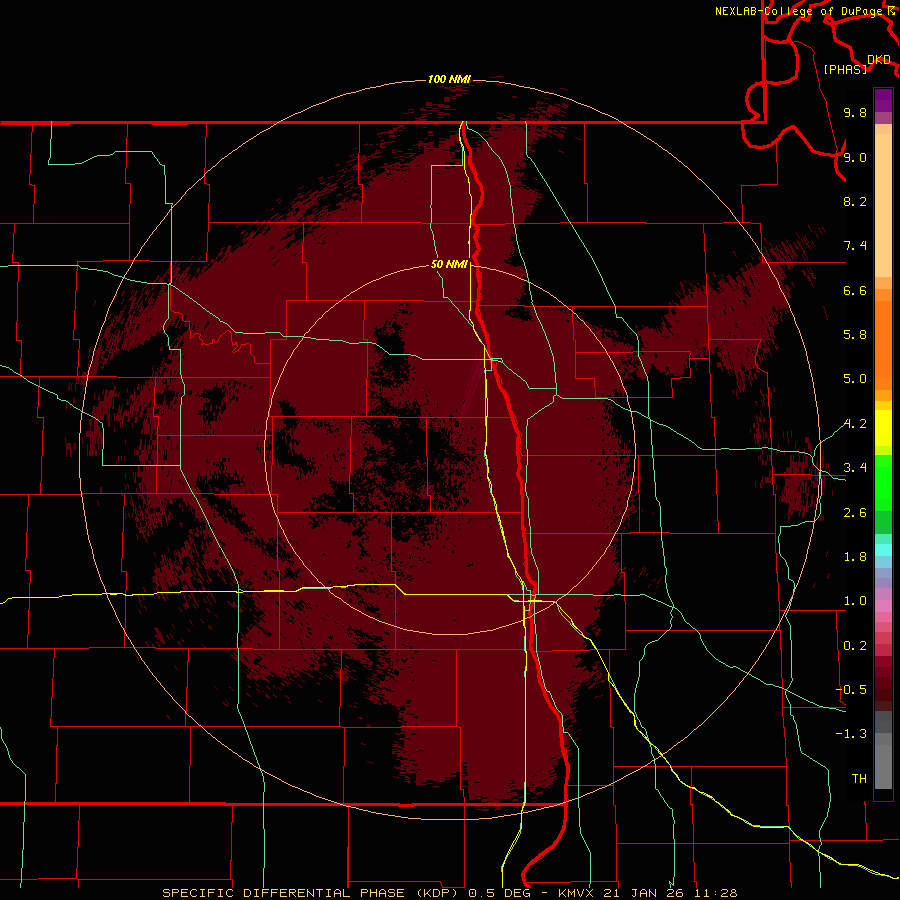The image size is (900, 900).
Task: Select the 1.8 value on the color scale
Action: tap(855, 557)
